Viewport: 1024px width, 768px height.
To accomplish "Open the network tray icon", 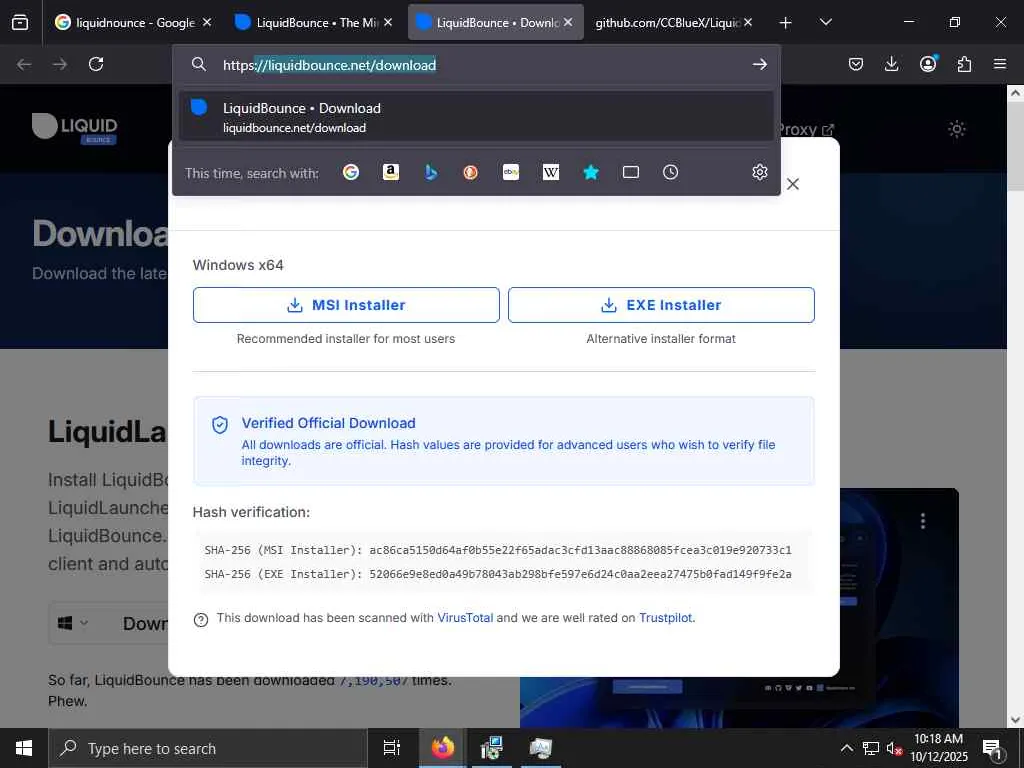I will [871, 748].
